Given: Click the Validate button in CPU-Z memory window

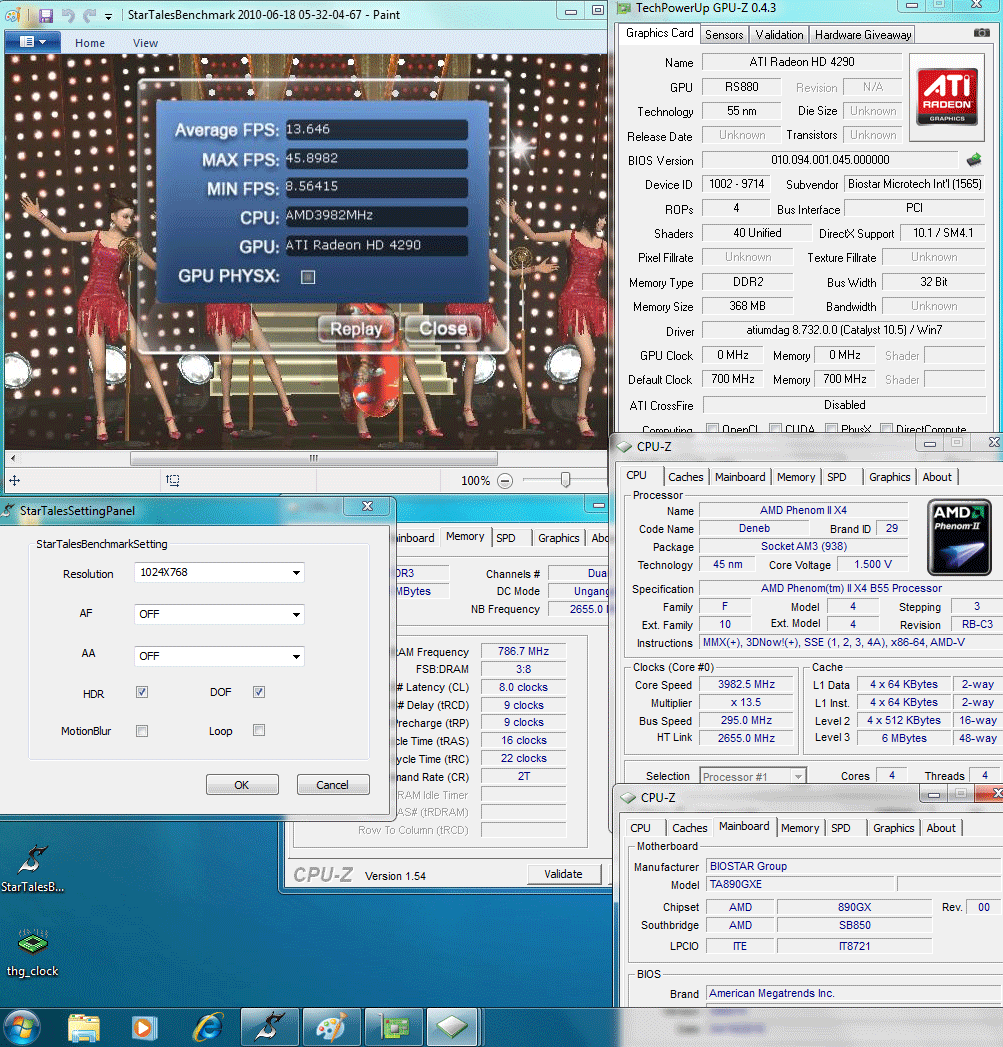Looking at the screenshot, I should coord(564,874).
